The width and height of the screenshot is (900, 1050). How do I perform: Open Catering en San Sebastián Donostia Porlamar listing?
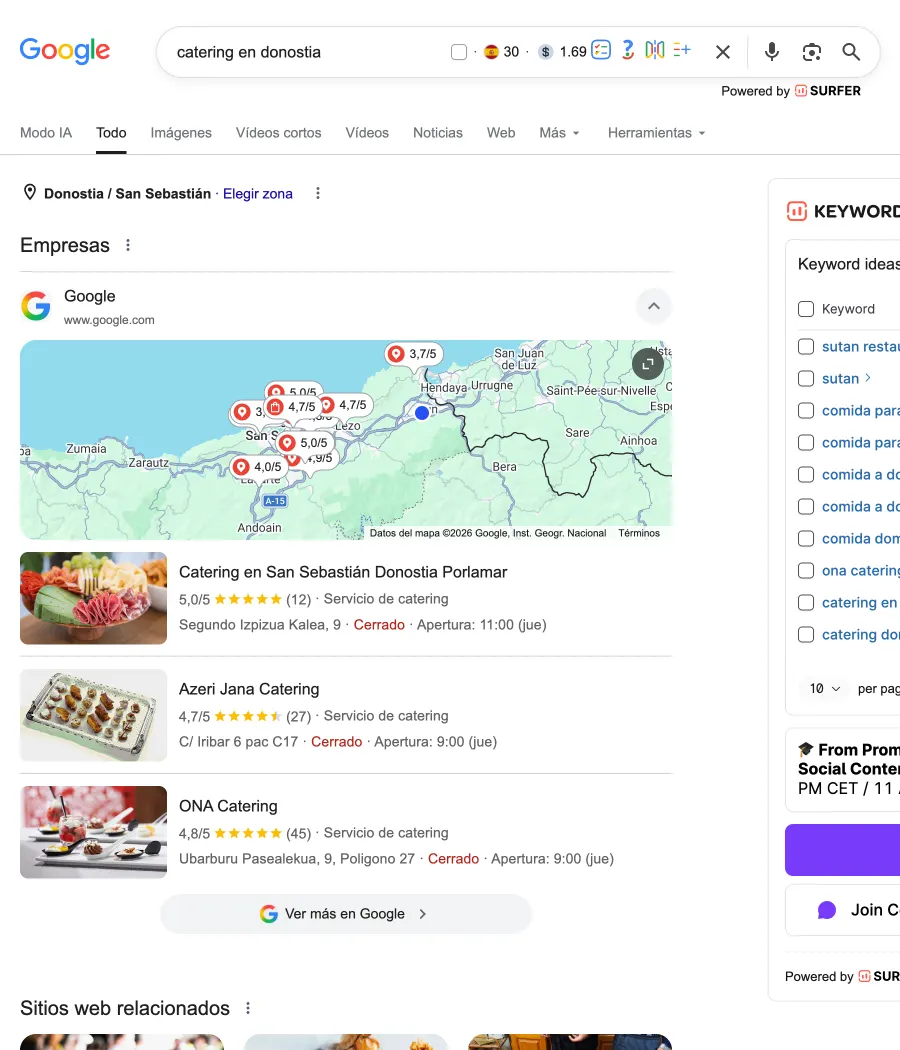point(343,572)
